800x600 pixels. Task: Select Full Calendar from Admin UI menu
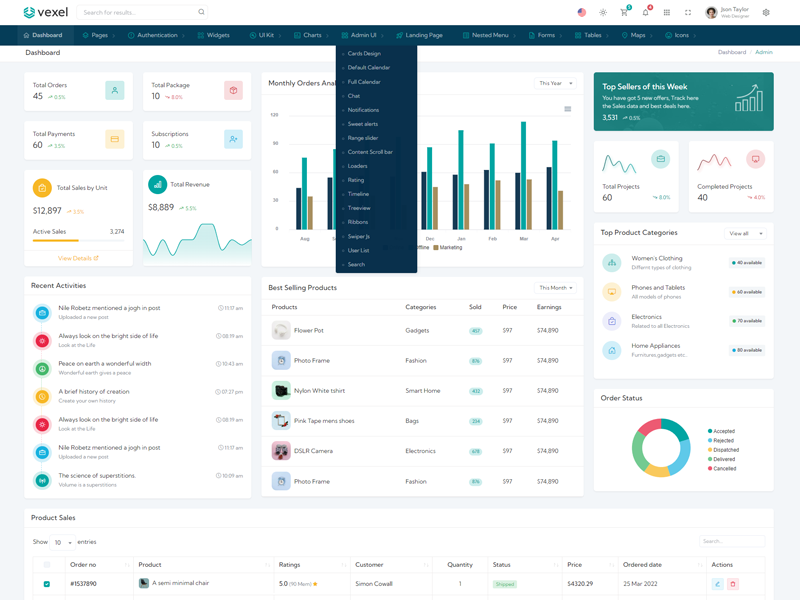click(x=364, y=82)
